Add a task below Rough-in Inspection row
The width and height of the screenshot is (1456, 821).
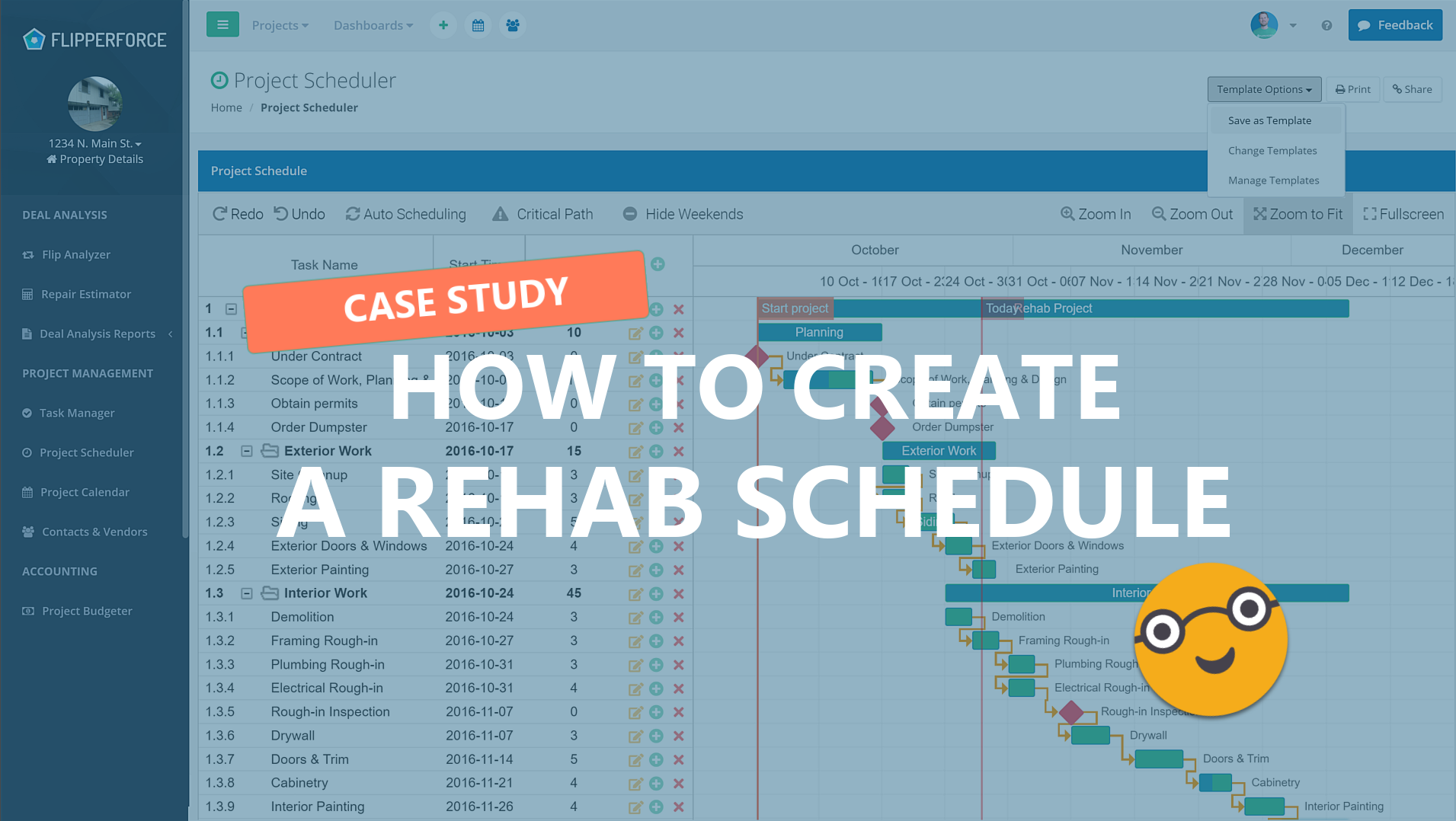(x=656, y=712)
